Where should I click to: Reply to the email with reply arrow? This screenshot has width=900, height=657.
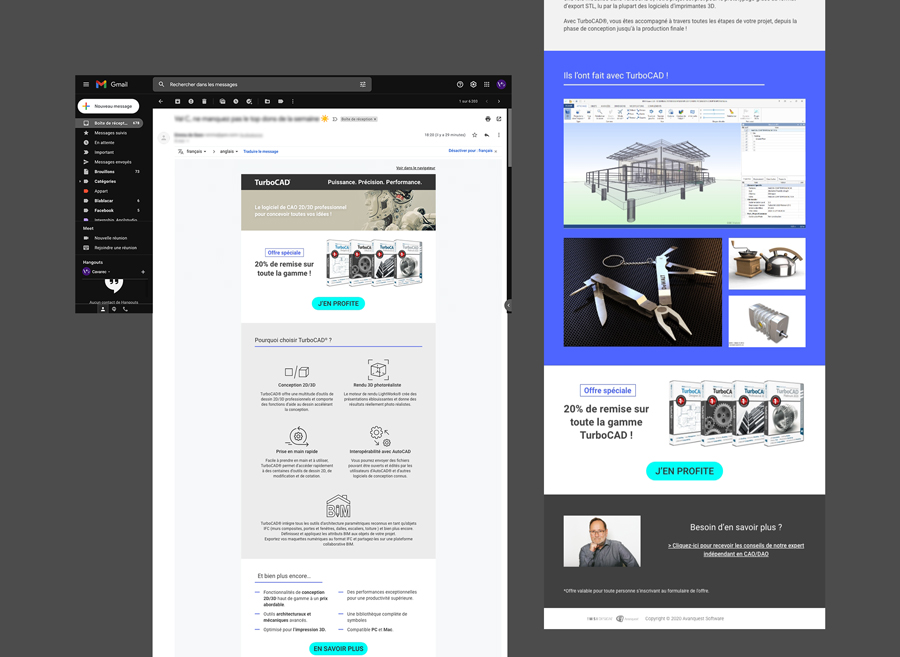pyautogui.click(x=487, y=135)
